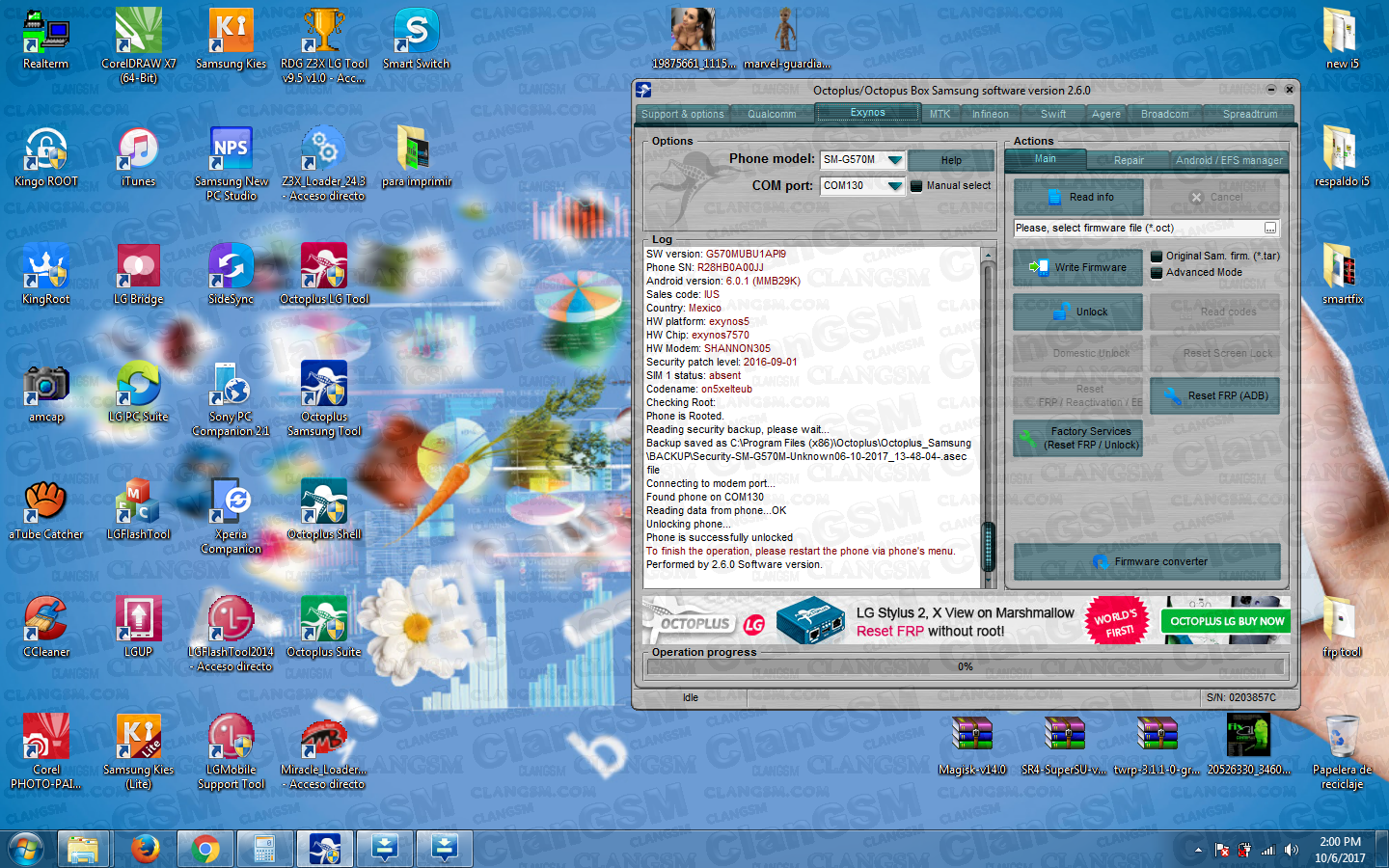The height and width of the screenshot is (868, 1389).
Task: Click the Read info button
Action: 1078,197
